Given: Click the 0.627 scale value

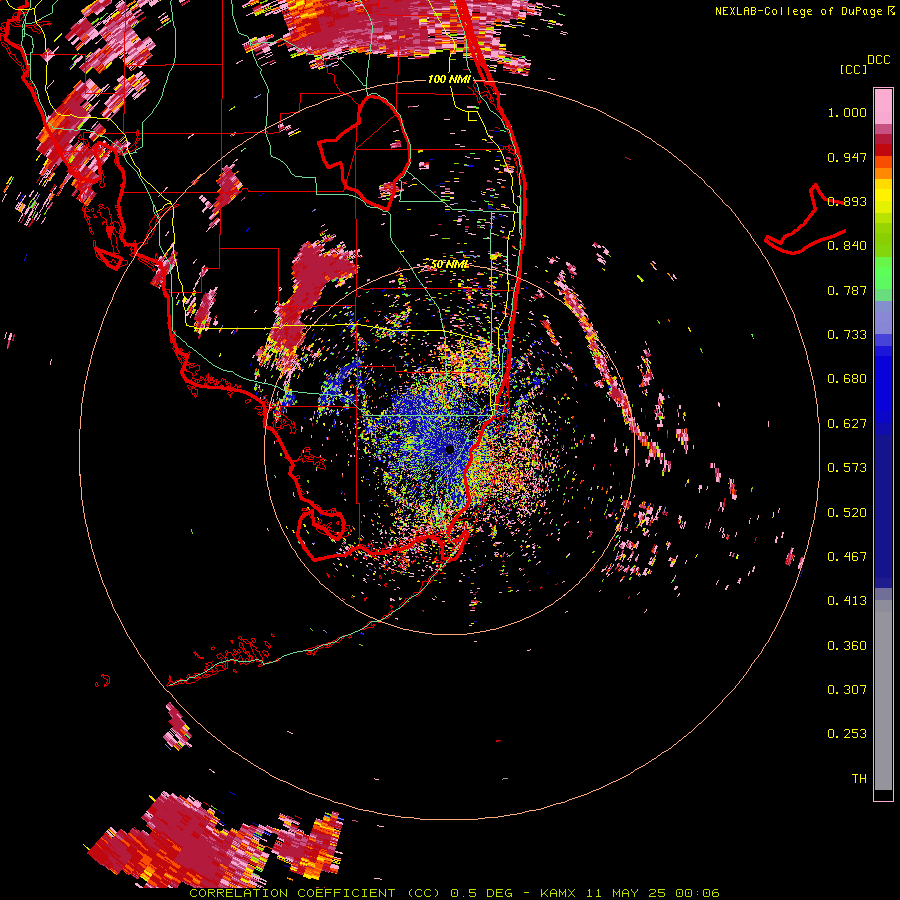Looking at the screenshot, I should (847, 424).
